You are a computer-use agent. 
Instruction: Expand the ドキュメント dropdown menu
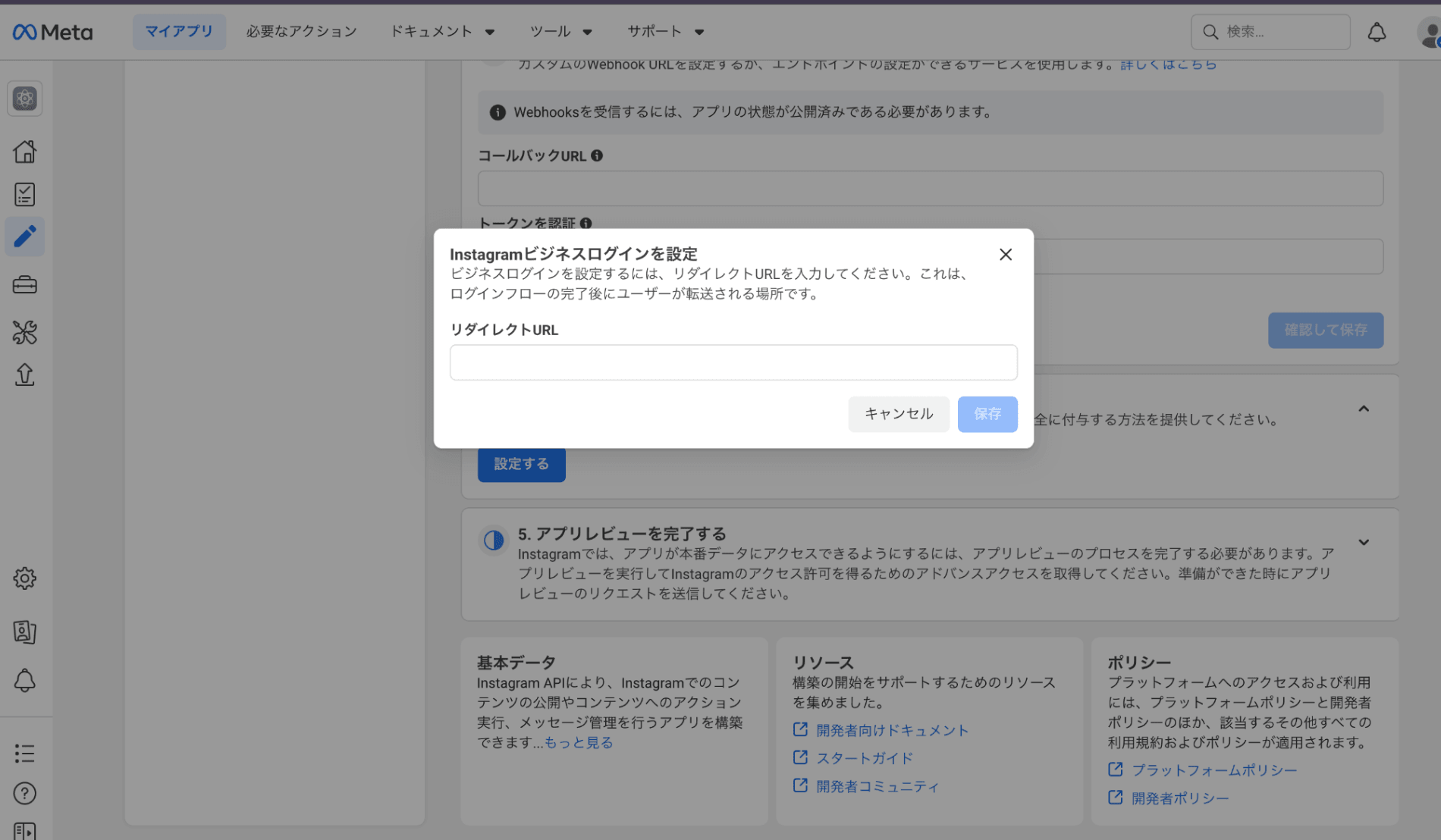[442, 32]
